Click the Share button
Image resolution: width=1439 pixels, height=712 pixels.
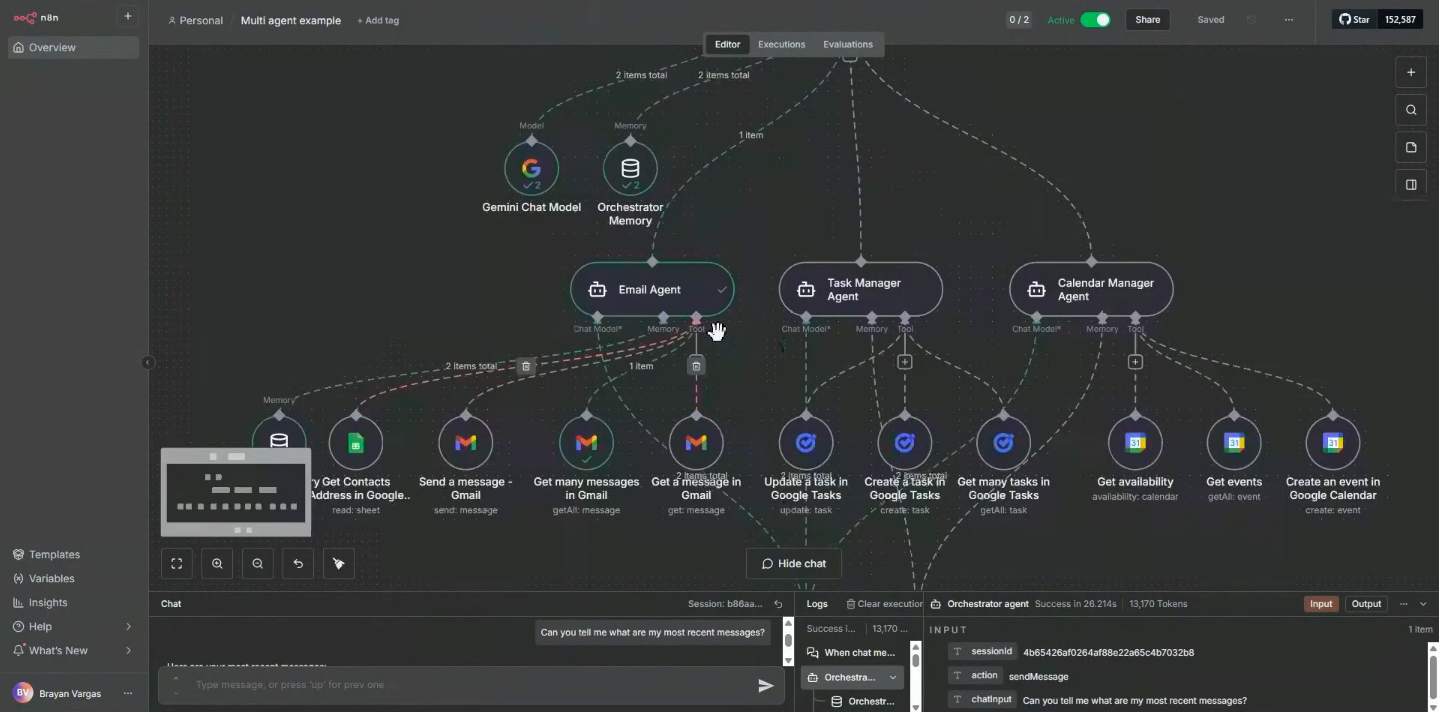click(x=1146, y=19)
